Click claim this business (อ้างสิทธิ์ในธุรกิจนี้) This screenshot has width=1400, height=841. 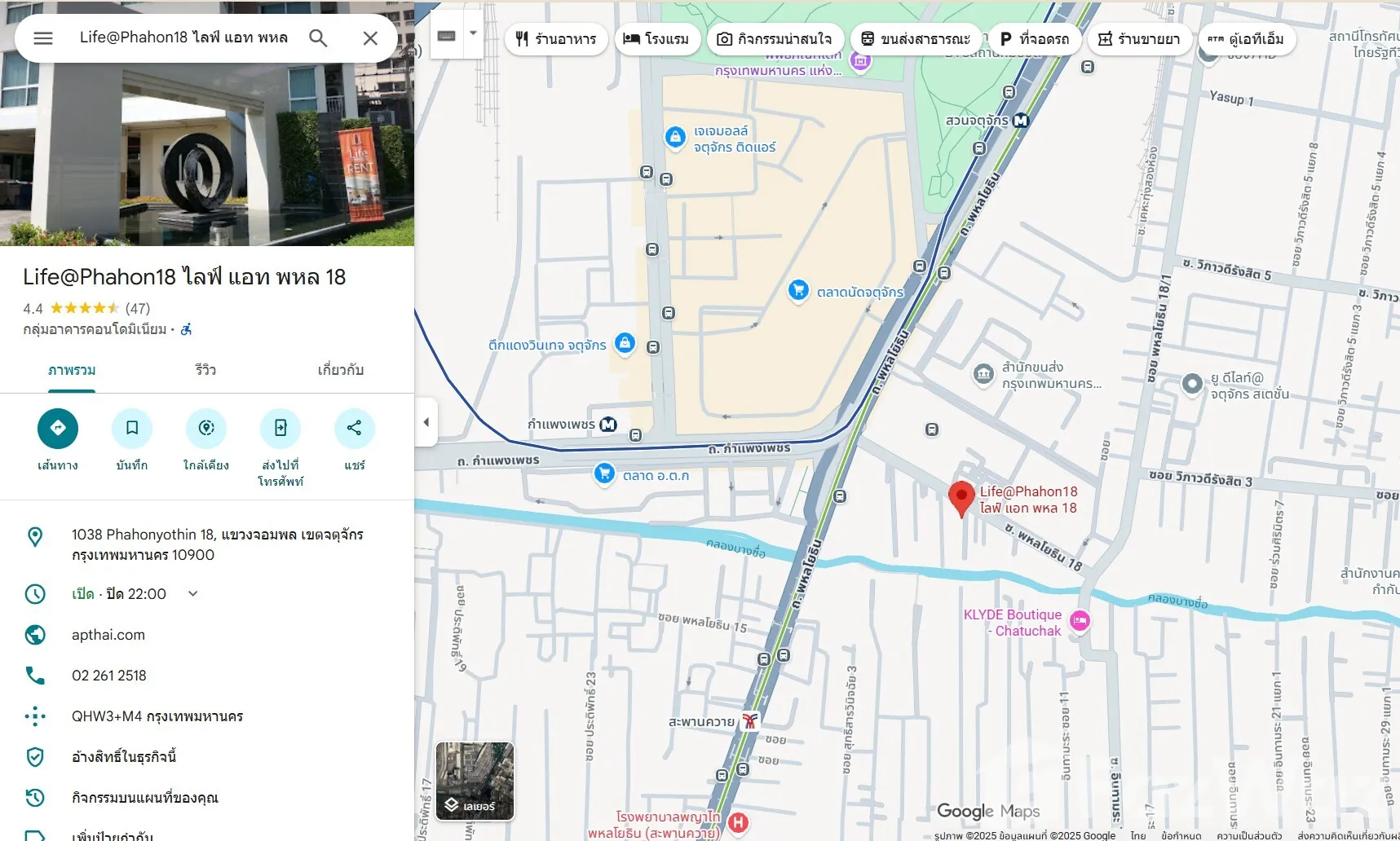click(x=124, y=757)
